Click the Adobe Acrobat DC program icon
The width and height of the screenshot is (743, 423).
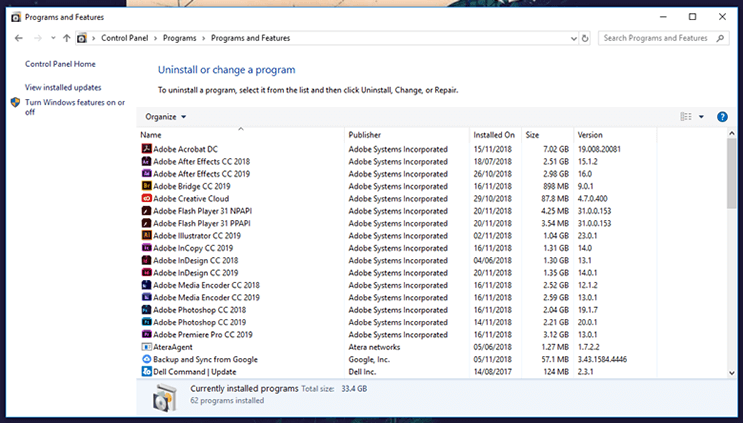coord(146,149)
